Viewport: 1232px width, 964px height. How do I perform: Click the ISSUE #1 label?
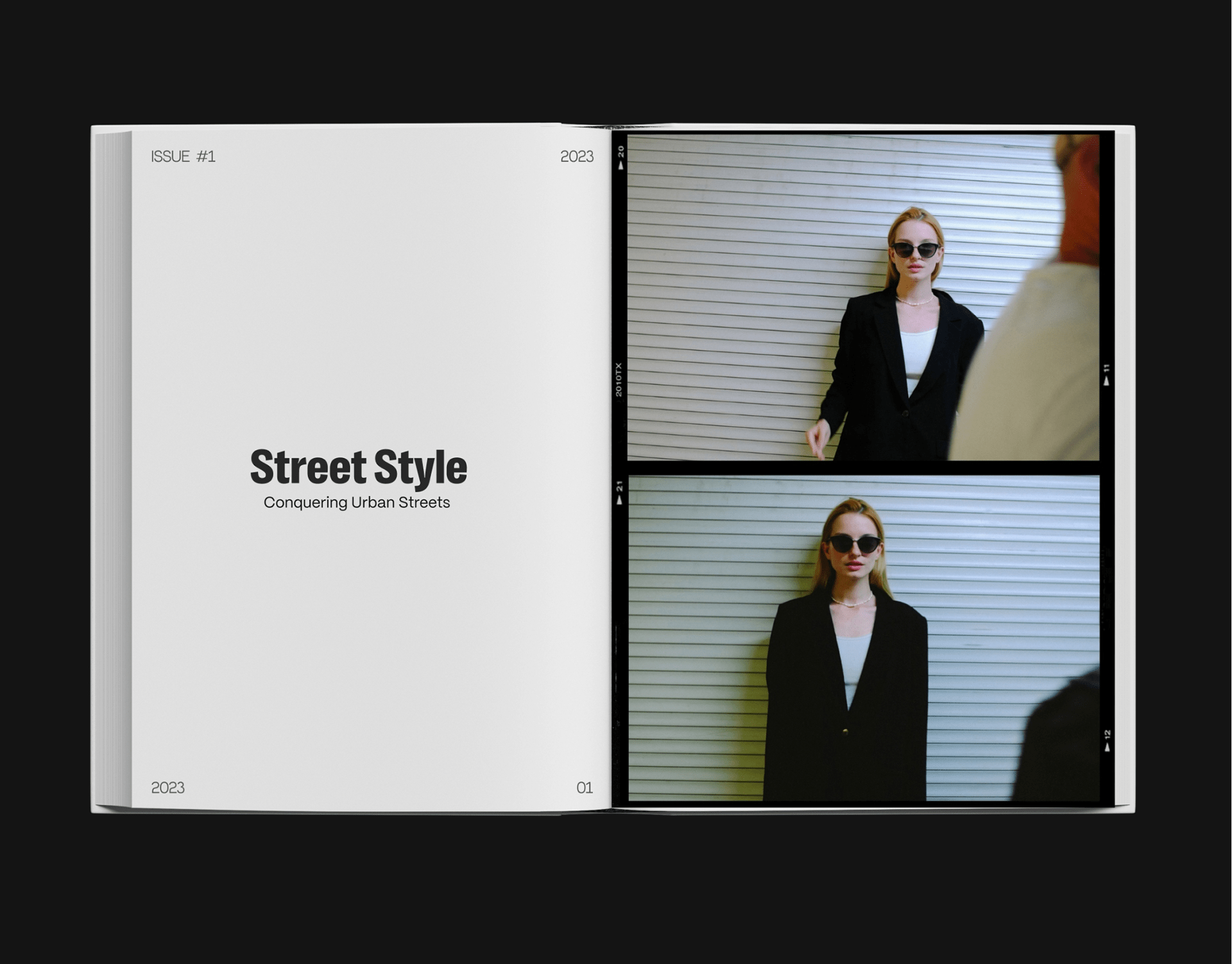[x=183, y=157]
